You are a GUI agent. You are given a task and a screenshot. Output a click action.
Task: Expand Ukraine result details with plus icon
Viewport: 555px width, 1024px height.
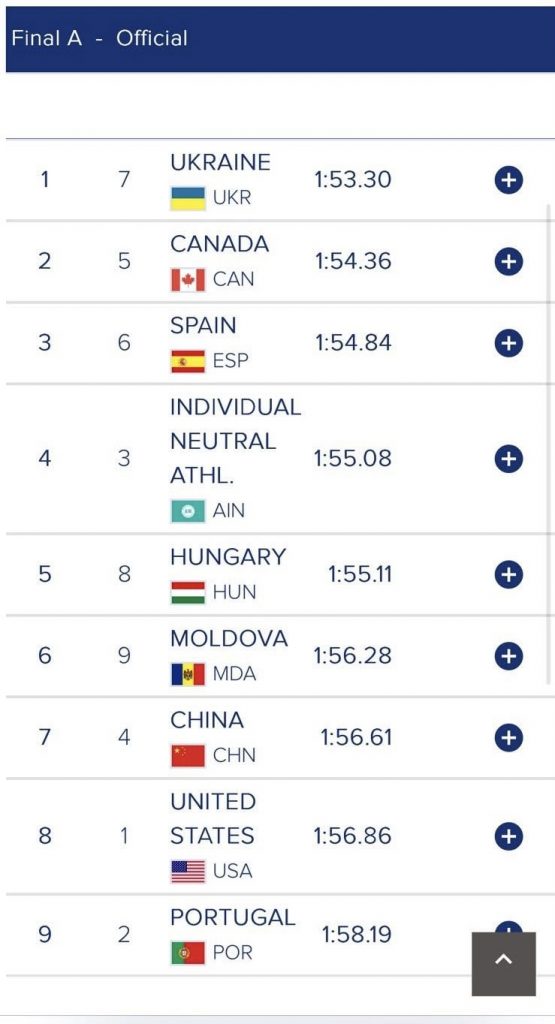coord(509,180)
